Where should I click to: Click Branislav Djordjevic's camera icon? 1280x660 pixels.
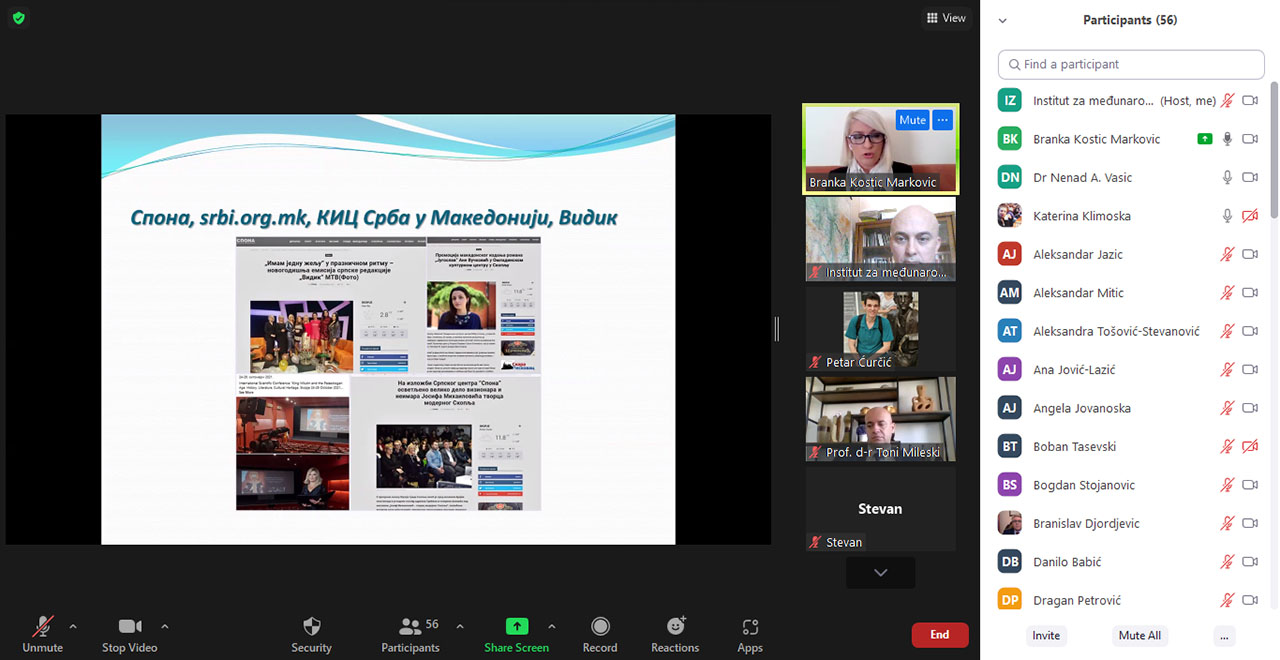[1250, 523]
